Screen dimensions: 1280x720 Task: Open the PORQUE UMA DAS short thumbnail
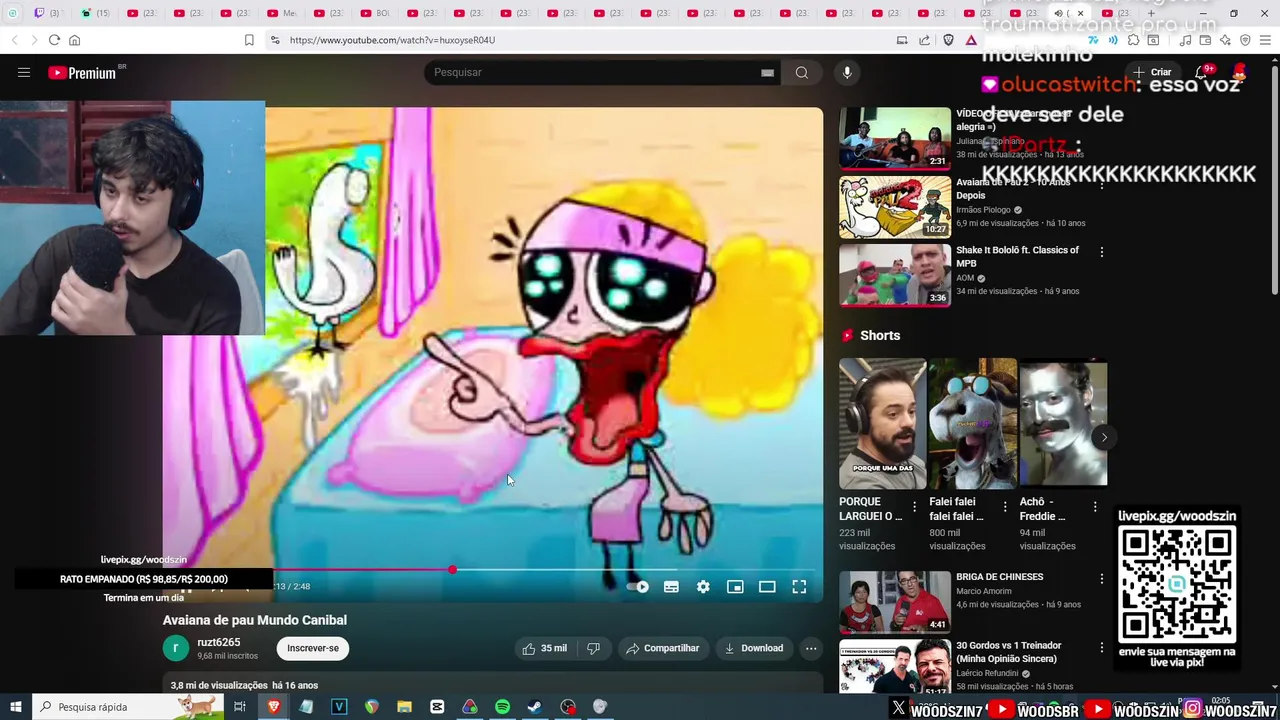(882, 422)
